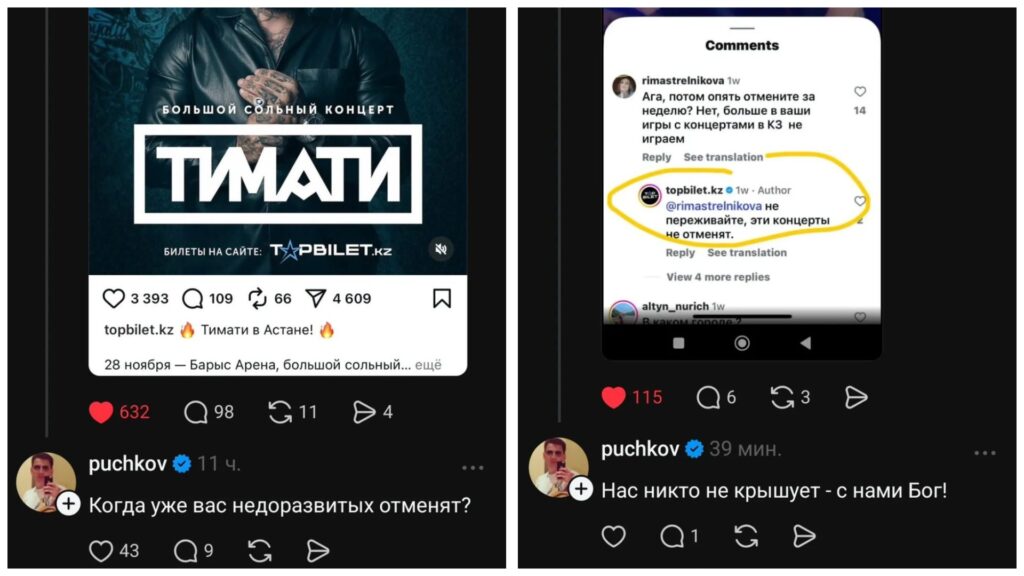Open puchkov profile name in right post
The image size is (1024, 576).
point(639,449)
